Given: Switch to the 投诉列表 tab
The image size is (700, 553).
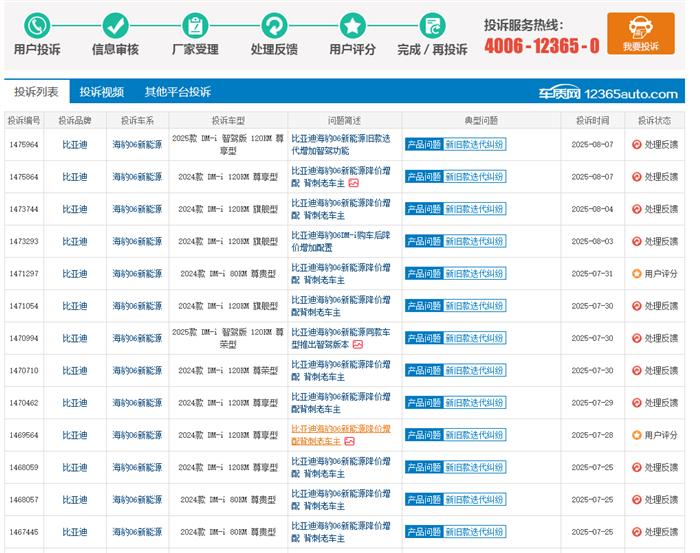Looking at the screenshot, I should tap(37, 92).
